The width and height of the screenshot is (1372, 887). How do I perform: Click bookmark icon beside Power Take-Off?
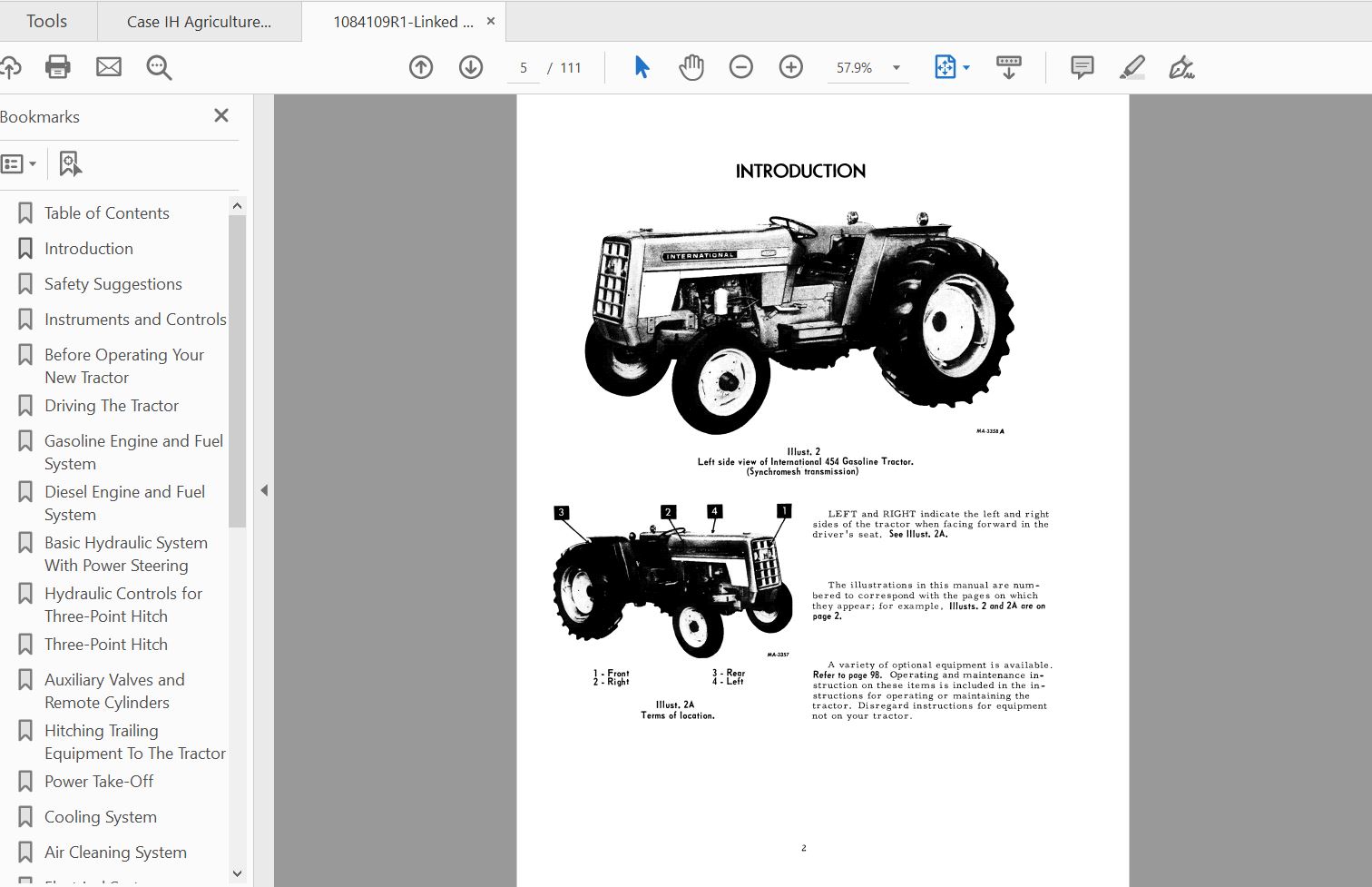click(25, 782)
